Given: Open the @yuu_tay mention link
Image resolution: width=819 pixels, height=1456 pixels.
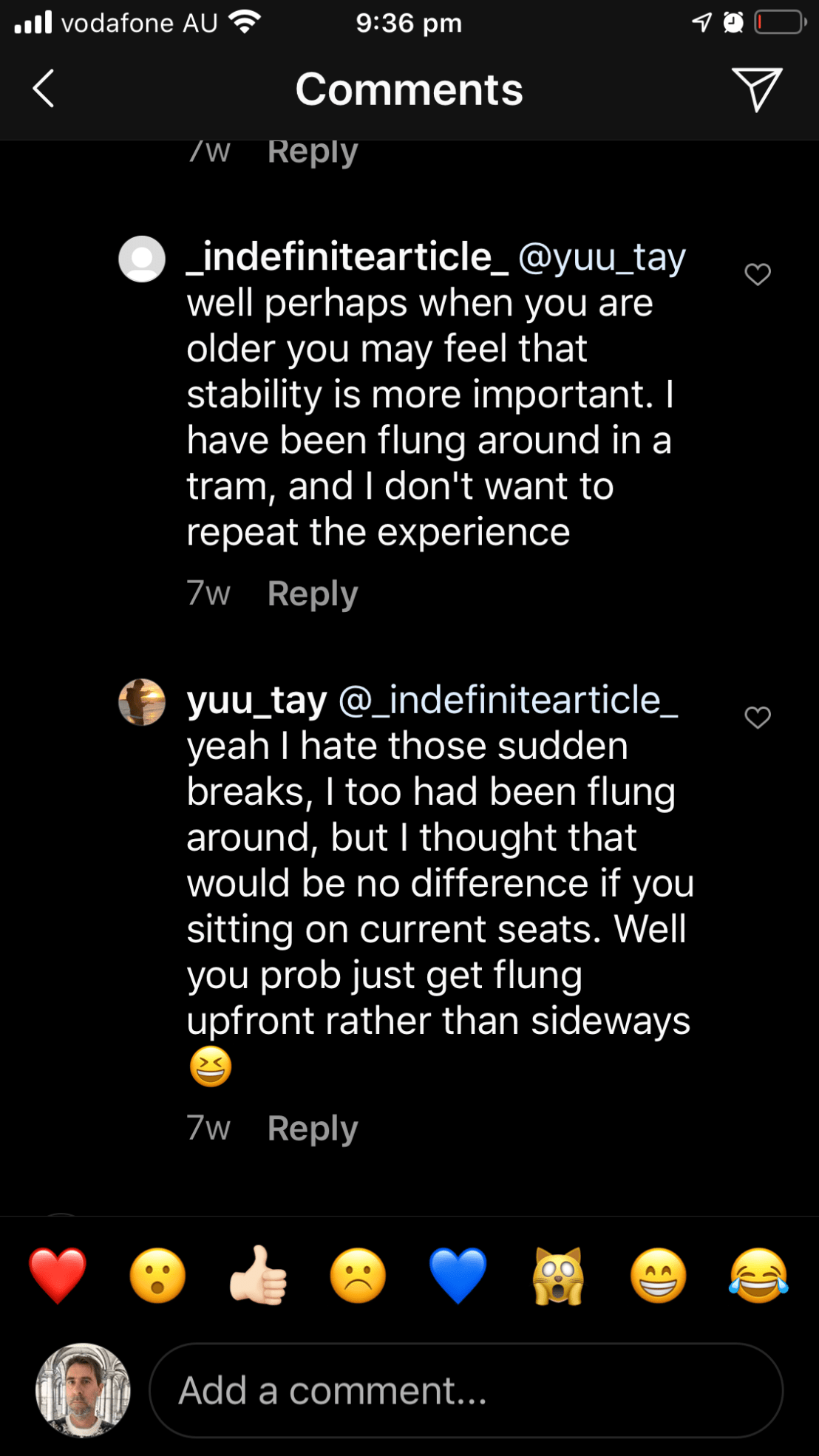Looking at the screenshot, I should 602,257.
